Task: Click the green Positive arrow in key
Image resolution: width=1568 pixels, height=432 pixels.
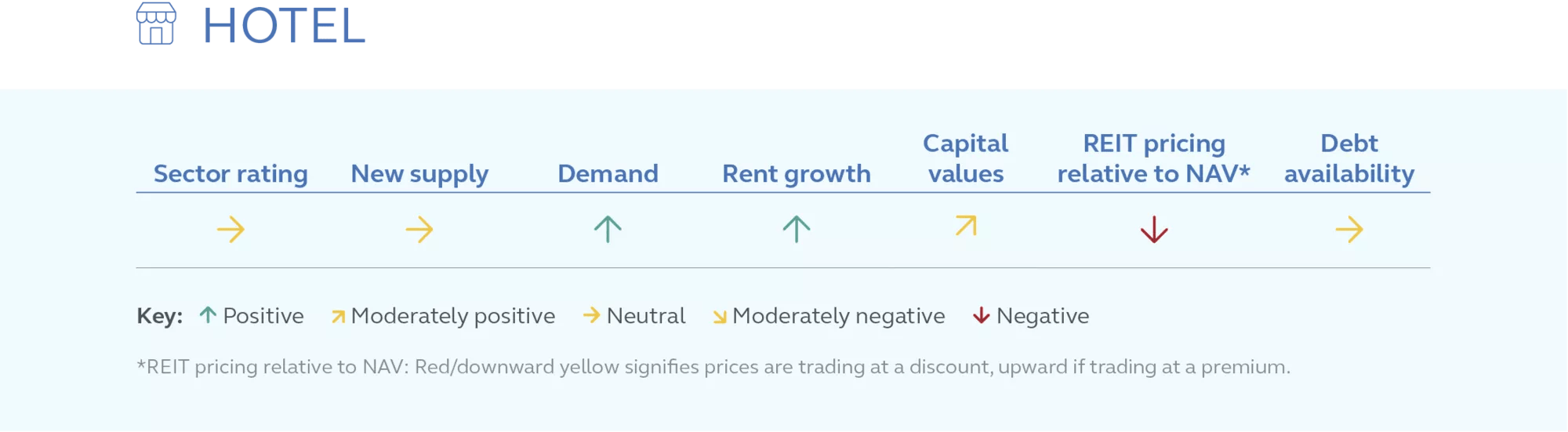Action: coord(208,315)
